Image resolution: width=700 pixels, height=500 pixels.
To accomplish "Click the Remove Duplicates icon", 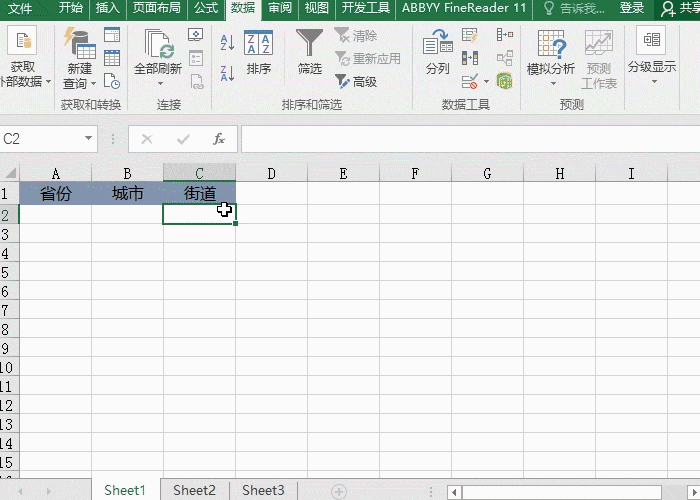I will (470, 59).
